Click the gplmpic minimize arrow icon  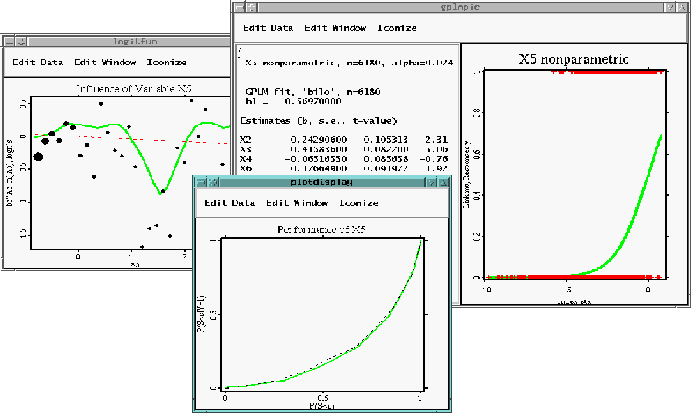670,7
